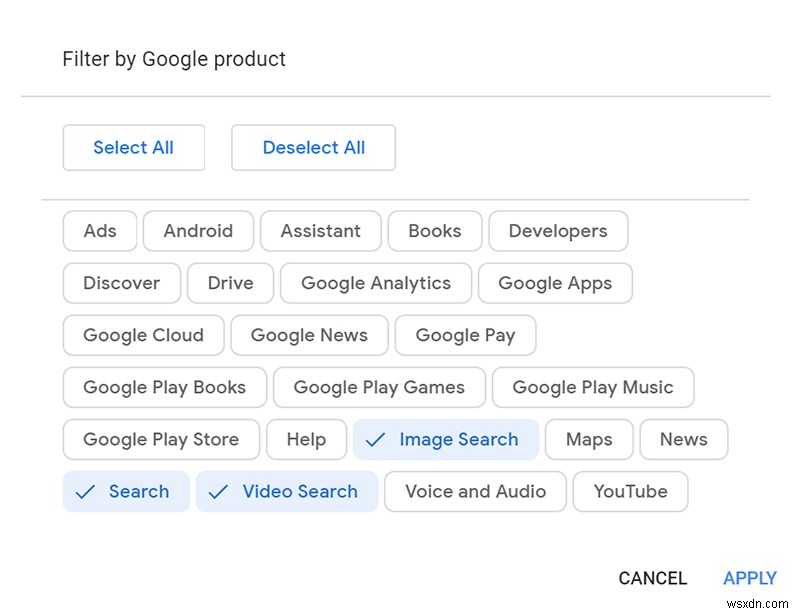
Task: Disable the Search filter chip
Action: (126, 491)
